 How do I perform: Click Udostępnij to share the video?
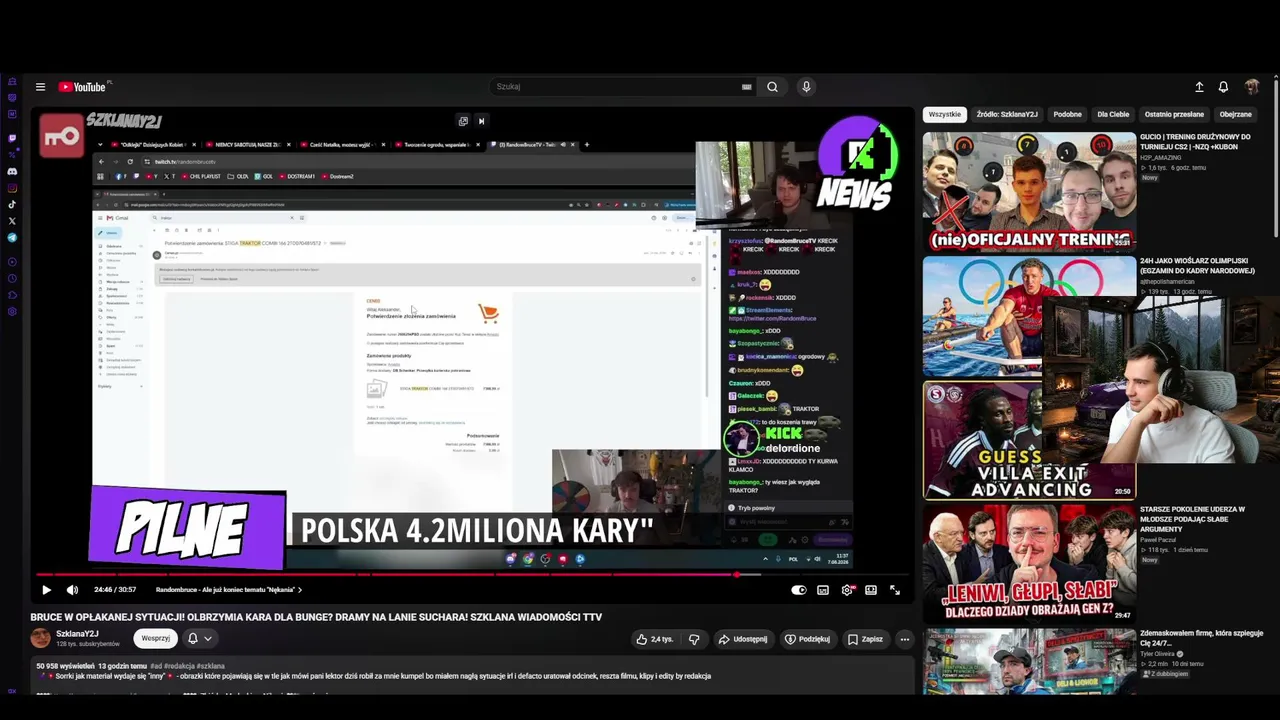pos(743,639)
